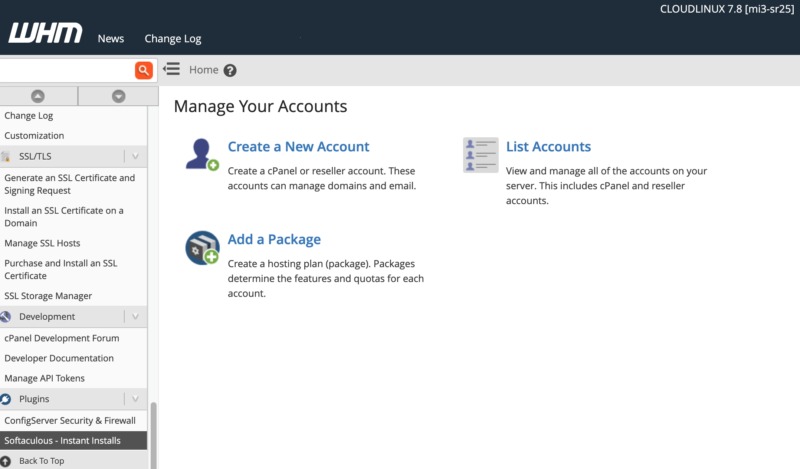The width and height of the screenshot is (800, 469).
Task: Collapse the Development sidebar section
Action: (135, 317)
